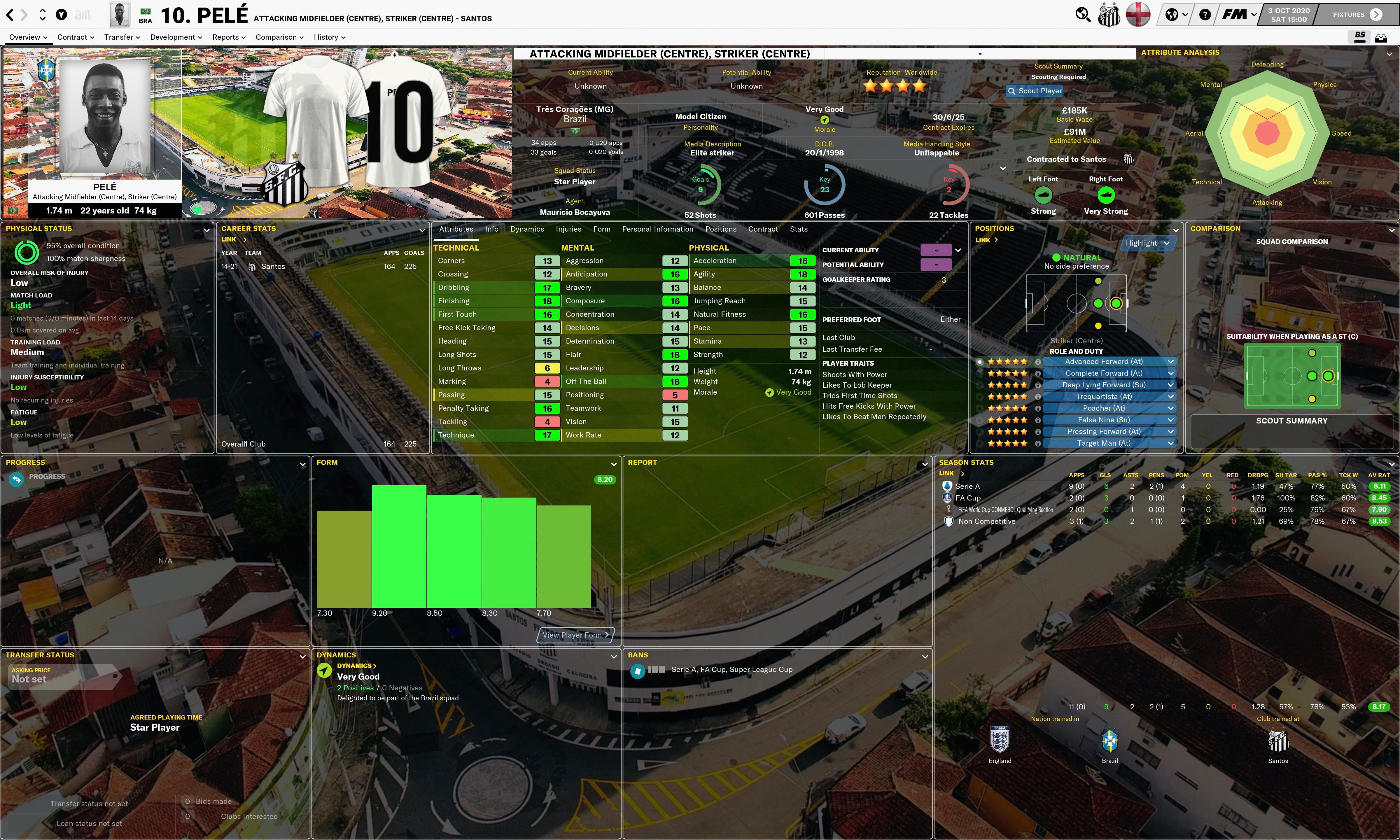This screenshot has height=840, width=1400.
Task: Click the download tray icon
Action: coord(1381,37)
